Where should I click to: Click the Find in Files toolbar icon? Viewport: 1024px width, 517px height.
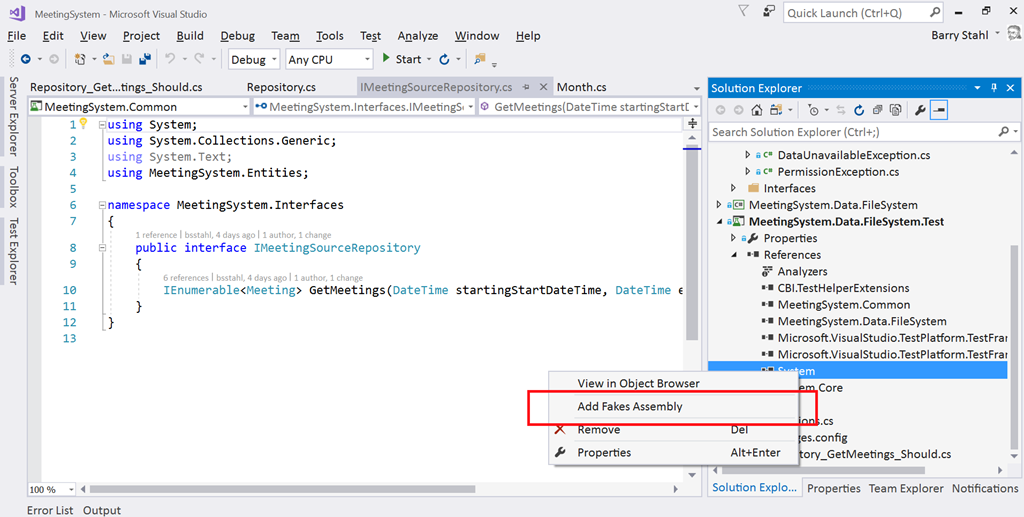[480, 59]
